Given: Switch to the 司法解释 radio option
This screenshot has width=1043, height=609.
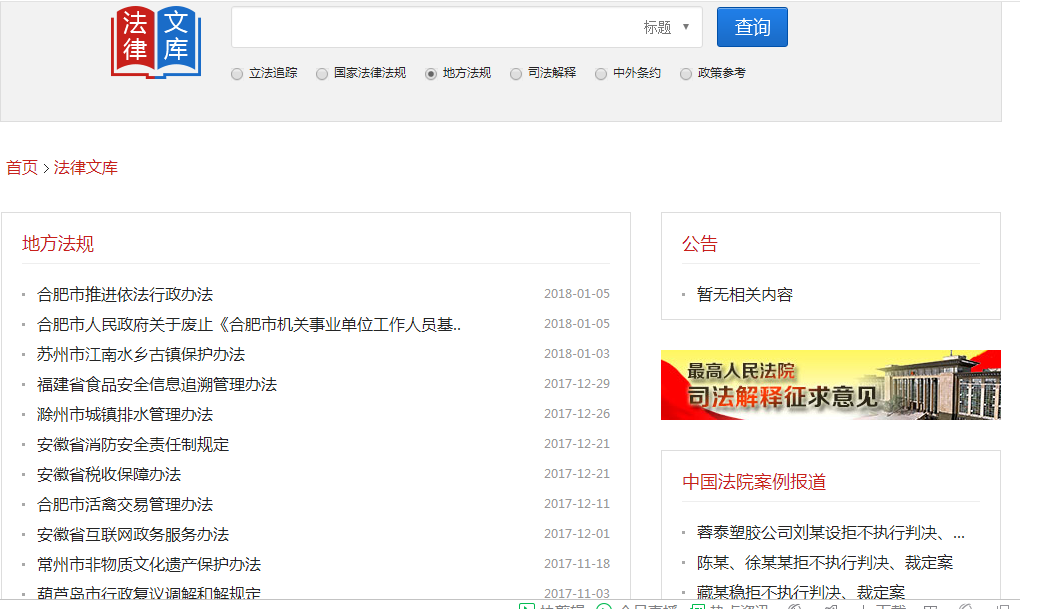Looking at the screenshot, I should pyautogui.click(x=515, y=73).
